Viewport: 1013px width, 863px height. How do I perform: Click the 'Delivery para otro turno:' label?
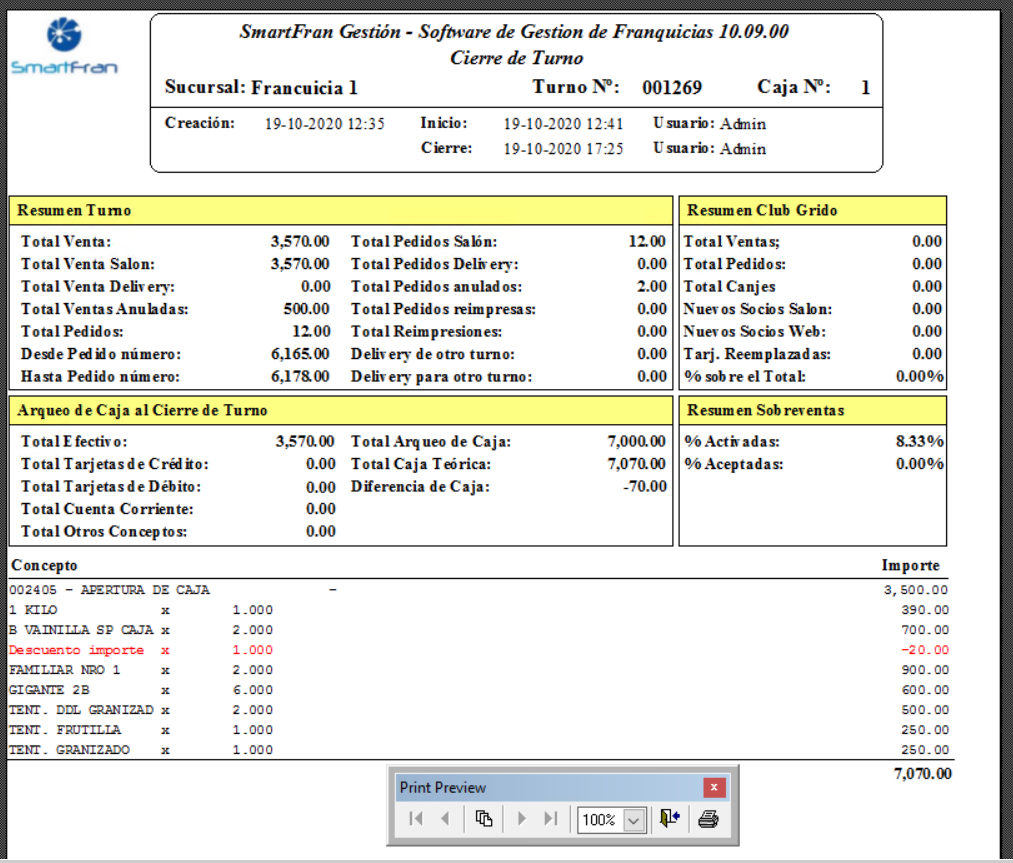(441, 377)
